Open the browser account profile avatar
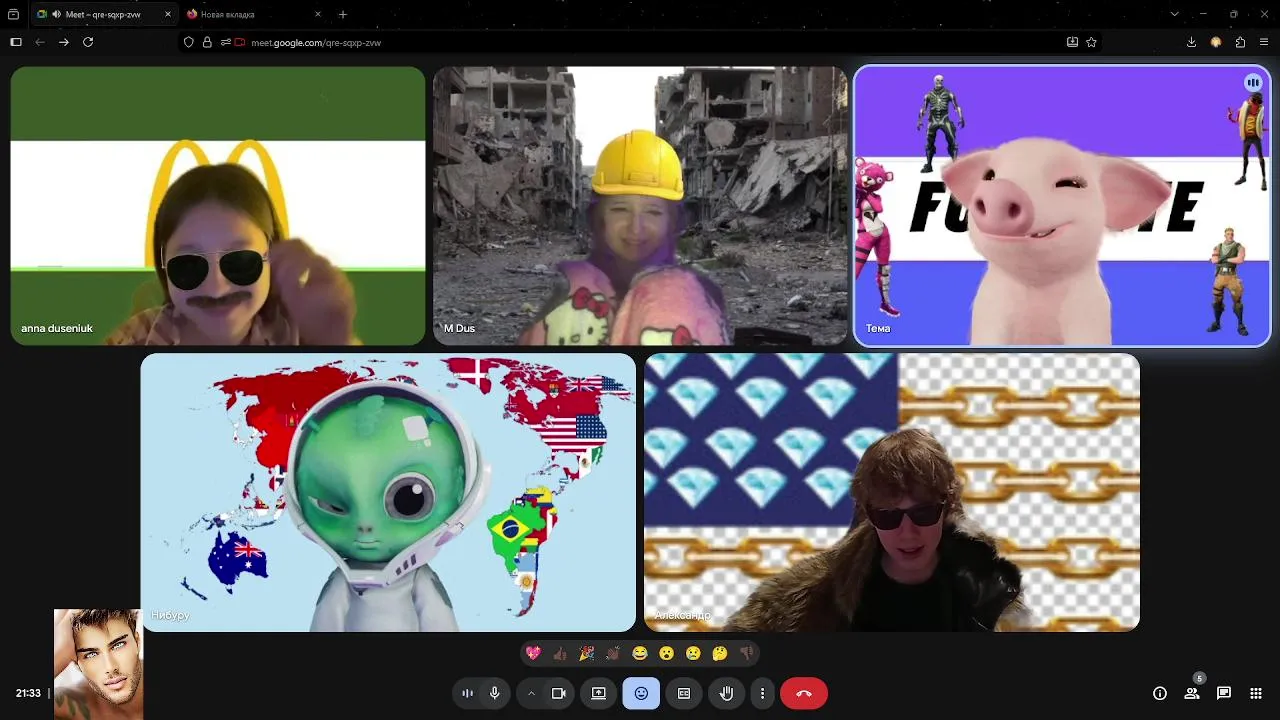This screenshot has height=720, width=1280. coord(1216,42)
